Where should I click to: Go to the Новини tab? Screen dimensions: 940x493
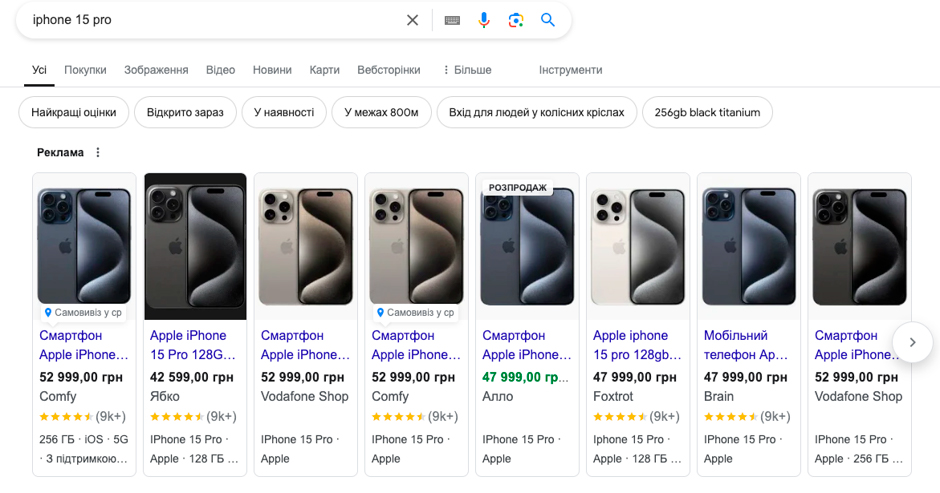[272, 70]
